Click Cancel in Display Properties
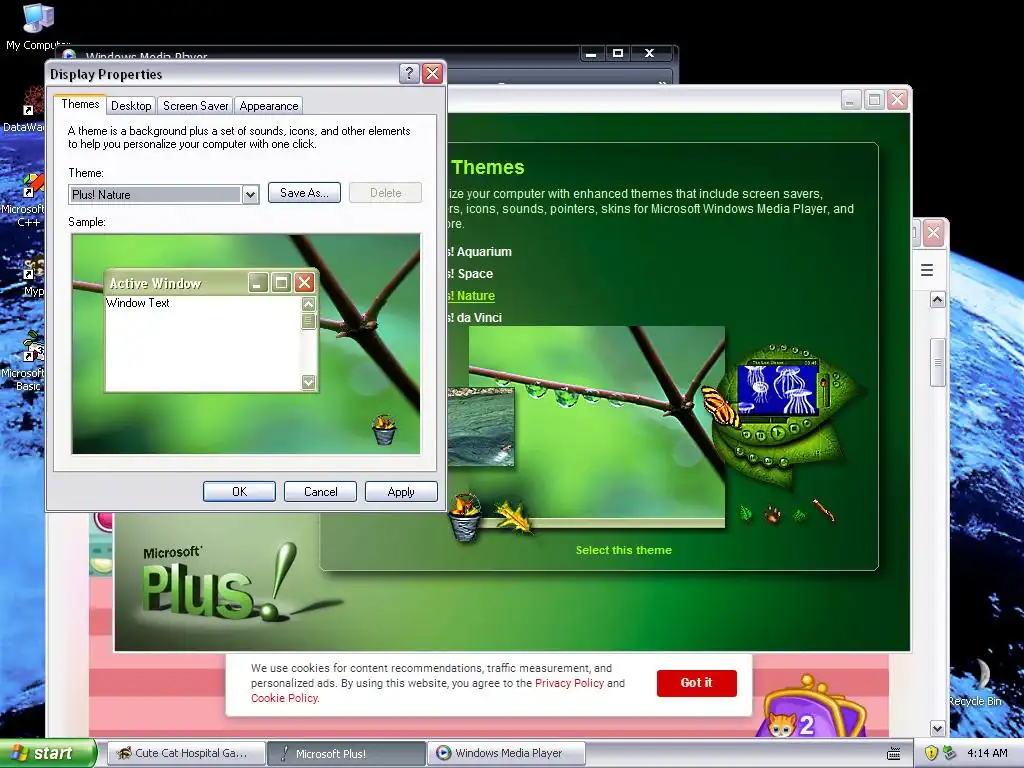Screen dimensions: 1024x768 point(320,492)
